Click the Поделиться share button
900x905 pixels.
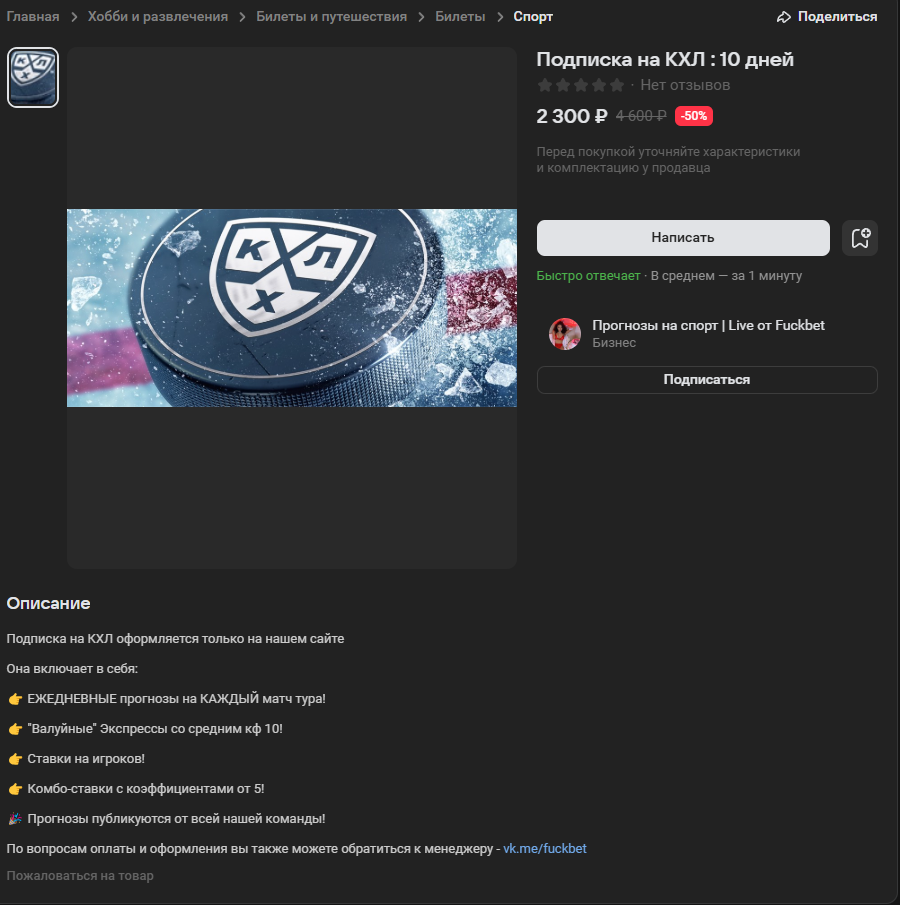tap(827, 17)
